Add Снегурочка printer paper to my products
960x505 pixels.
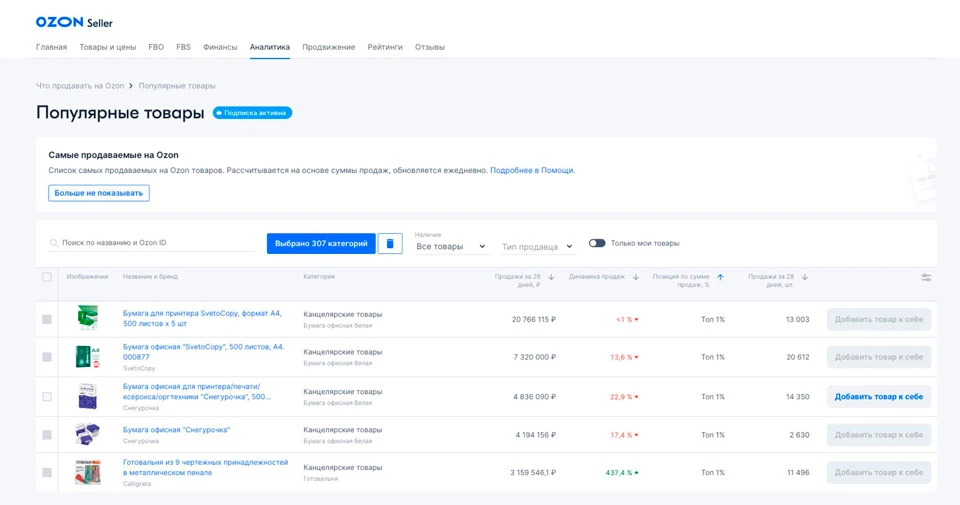879,397
